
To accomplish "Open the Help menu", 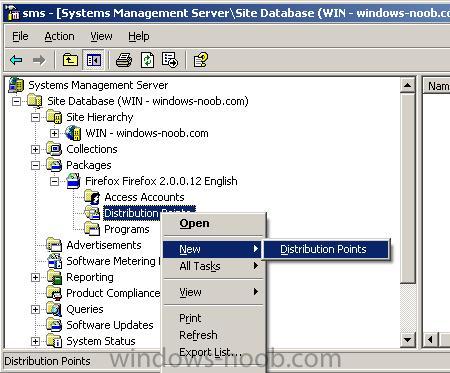I will [x=139, y=36].
